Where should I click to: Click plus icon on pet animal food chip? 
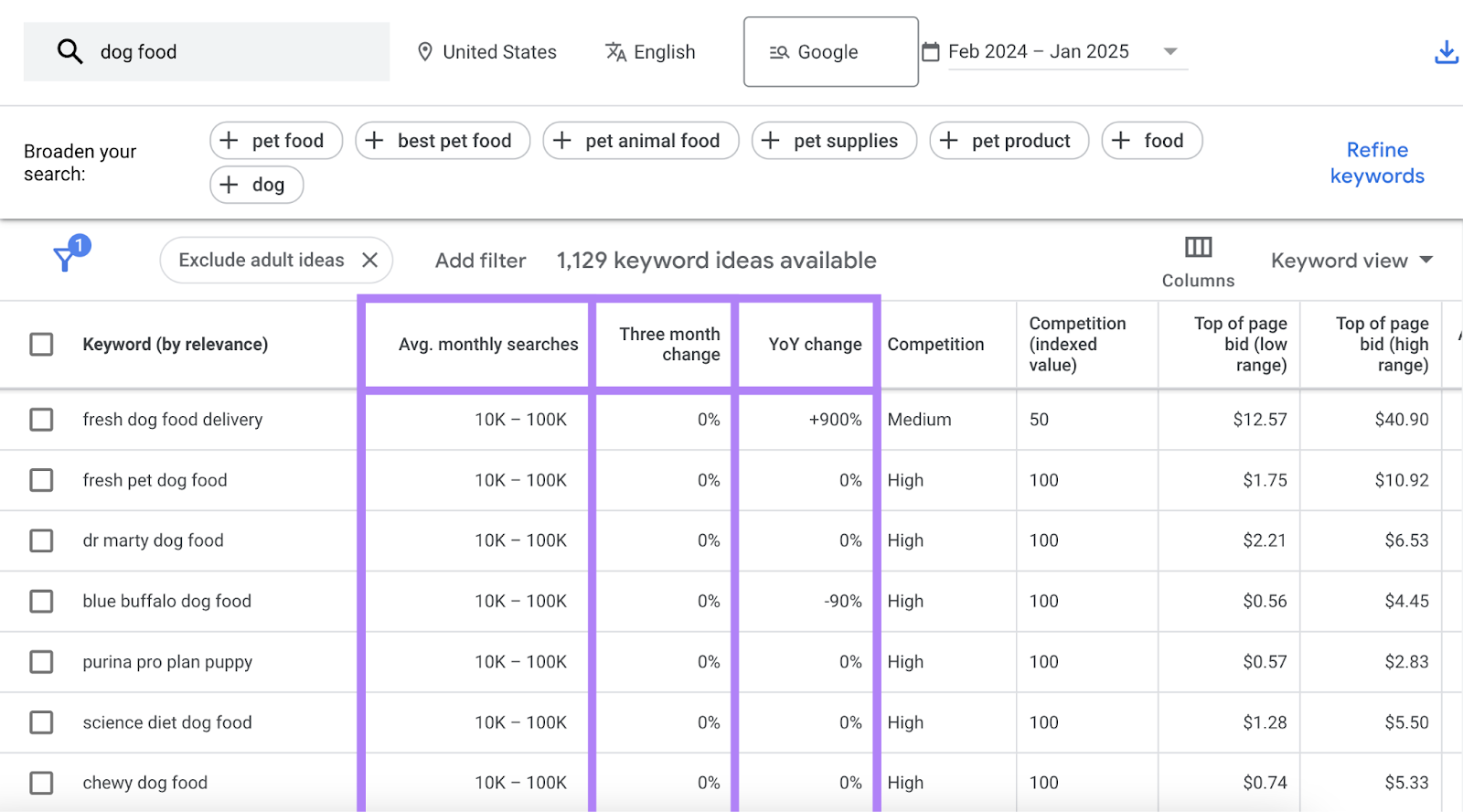coord(562,141)
